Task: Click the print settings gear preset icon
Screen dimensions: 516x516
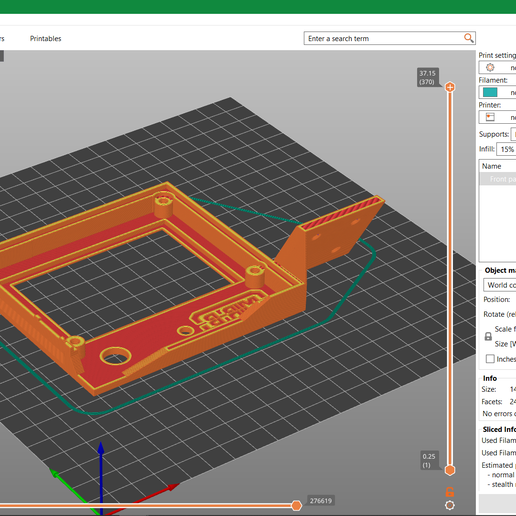Action: coord(490,68)
